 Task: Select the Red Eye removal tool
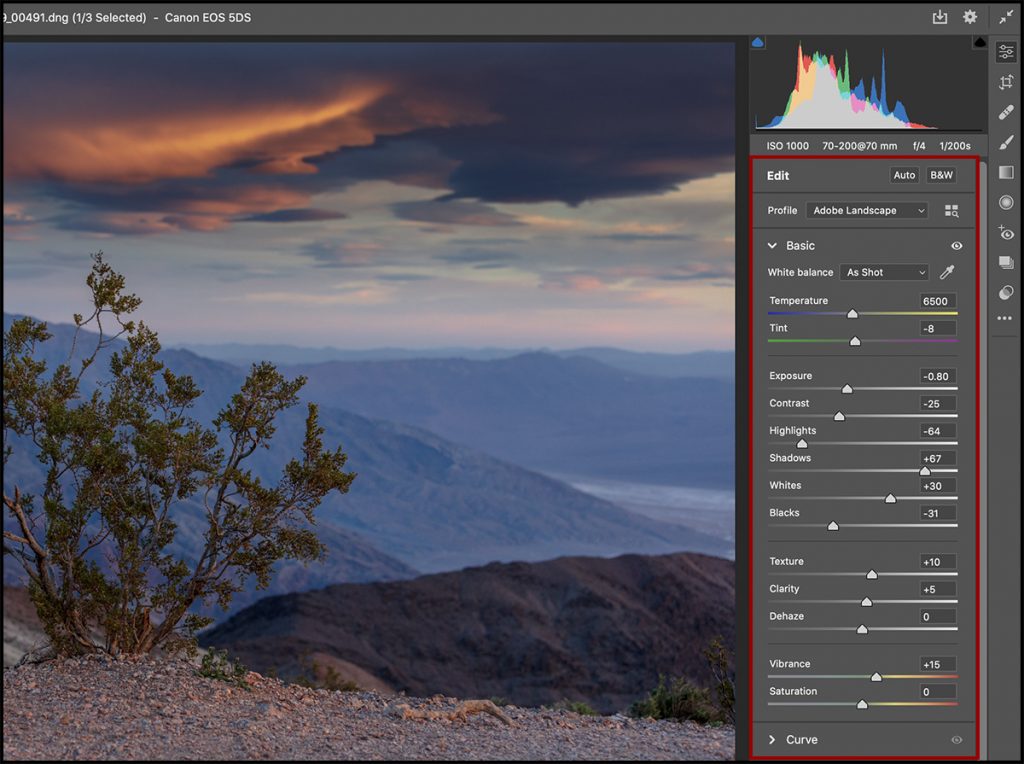(1006, 232)
